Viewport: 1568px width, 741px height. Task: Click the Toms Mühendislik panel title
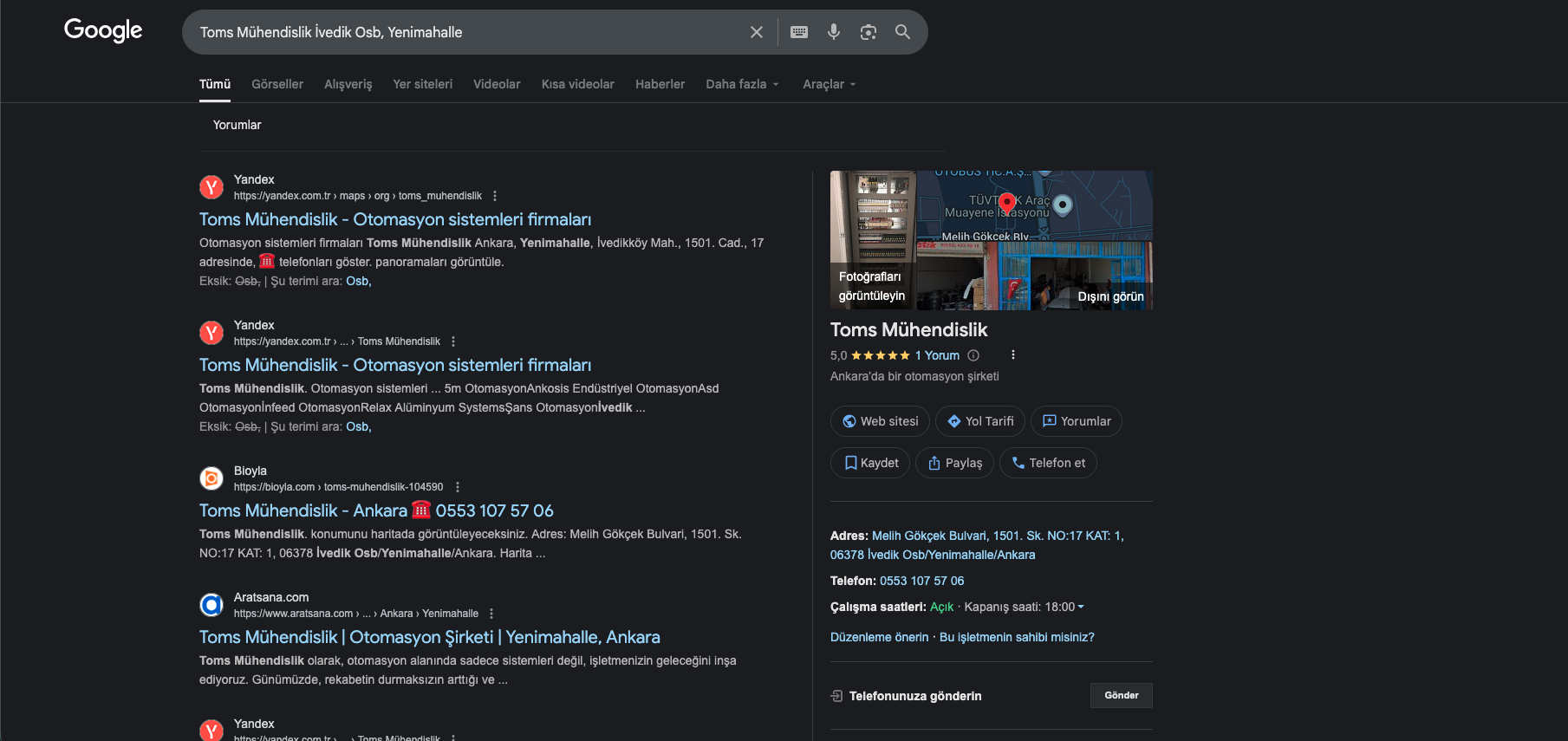(x=908, y=329)
